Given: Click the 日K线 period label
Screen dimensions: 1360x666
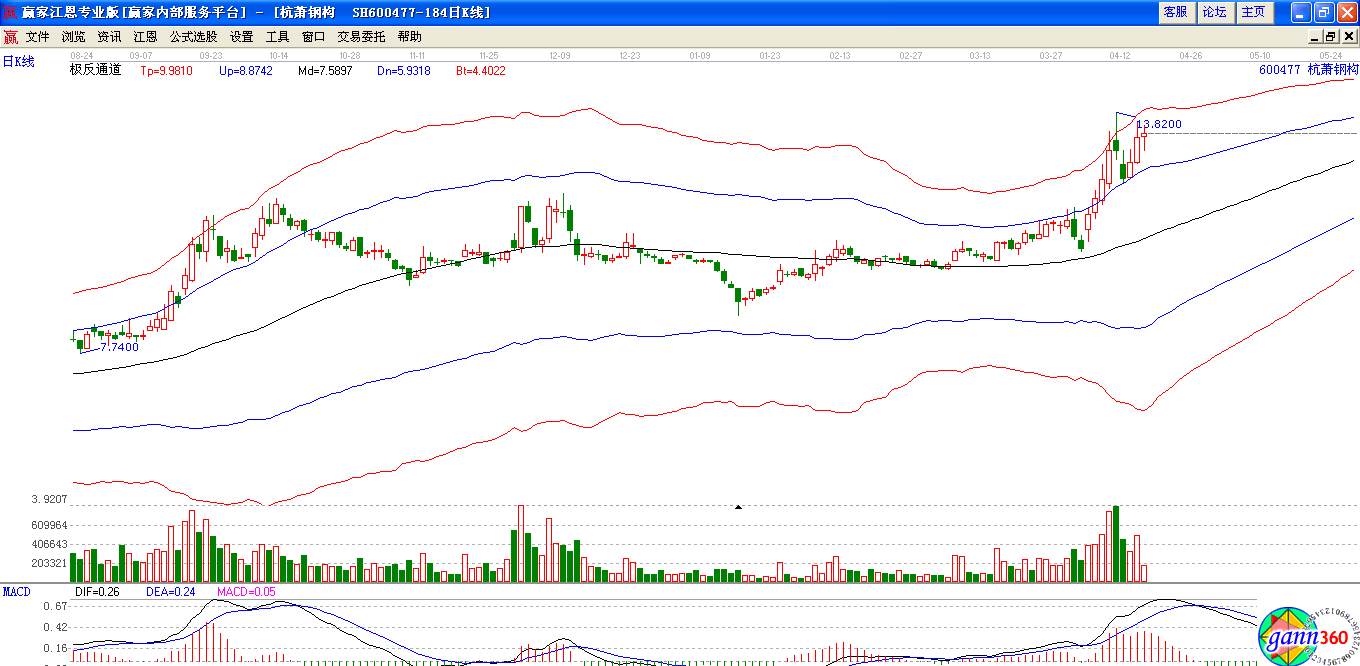Looking at the screenshot, I should pos(19,62).
